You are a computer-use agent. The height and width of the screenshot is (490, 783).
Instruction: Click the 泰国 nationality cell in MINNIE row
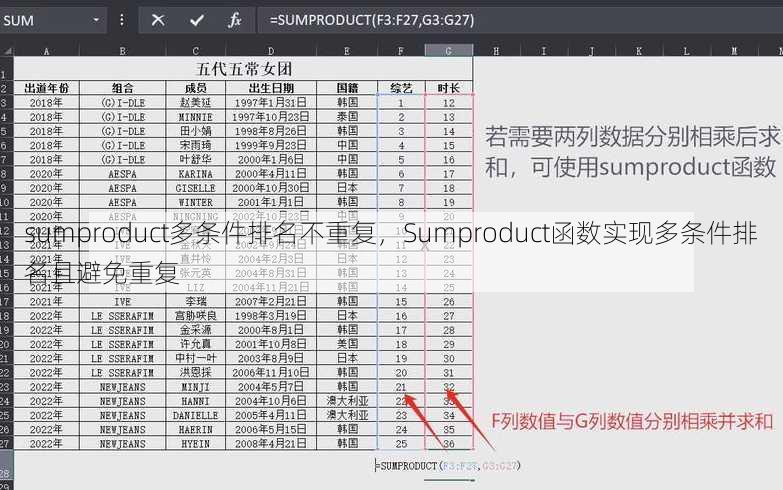pyautogui.click(x=347, y=117)
